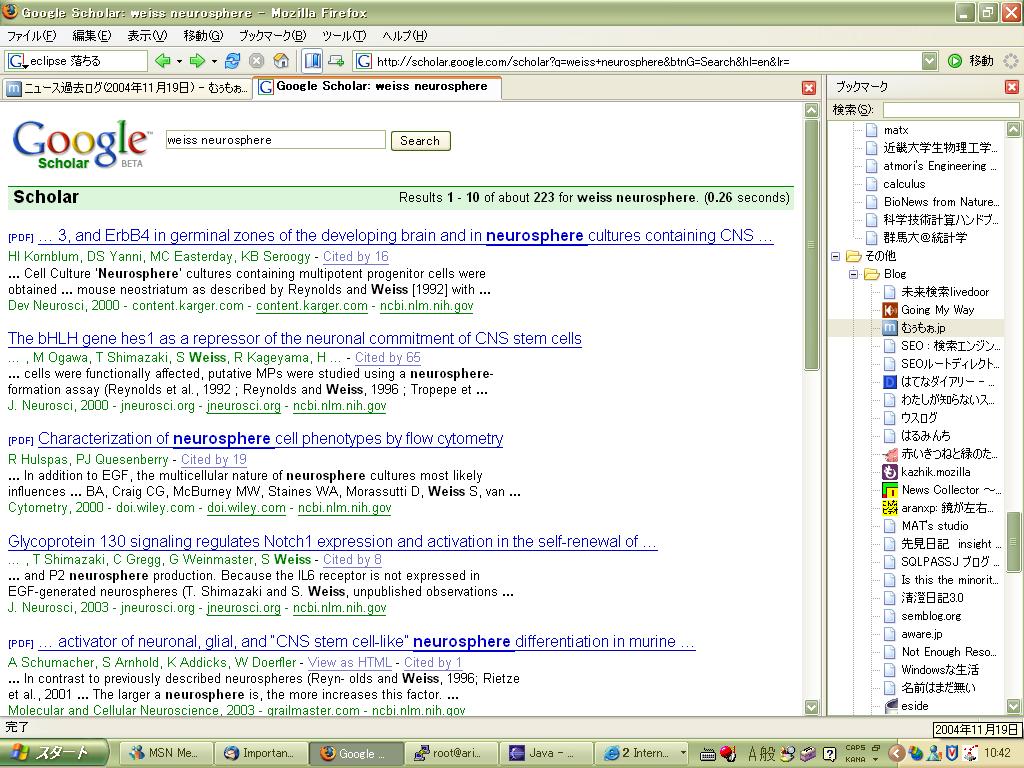1024x768 pixels.
Task: Click the page scrollbar down arrow
Action: pyautogui.click(x=811, y=707)
